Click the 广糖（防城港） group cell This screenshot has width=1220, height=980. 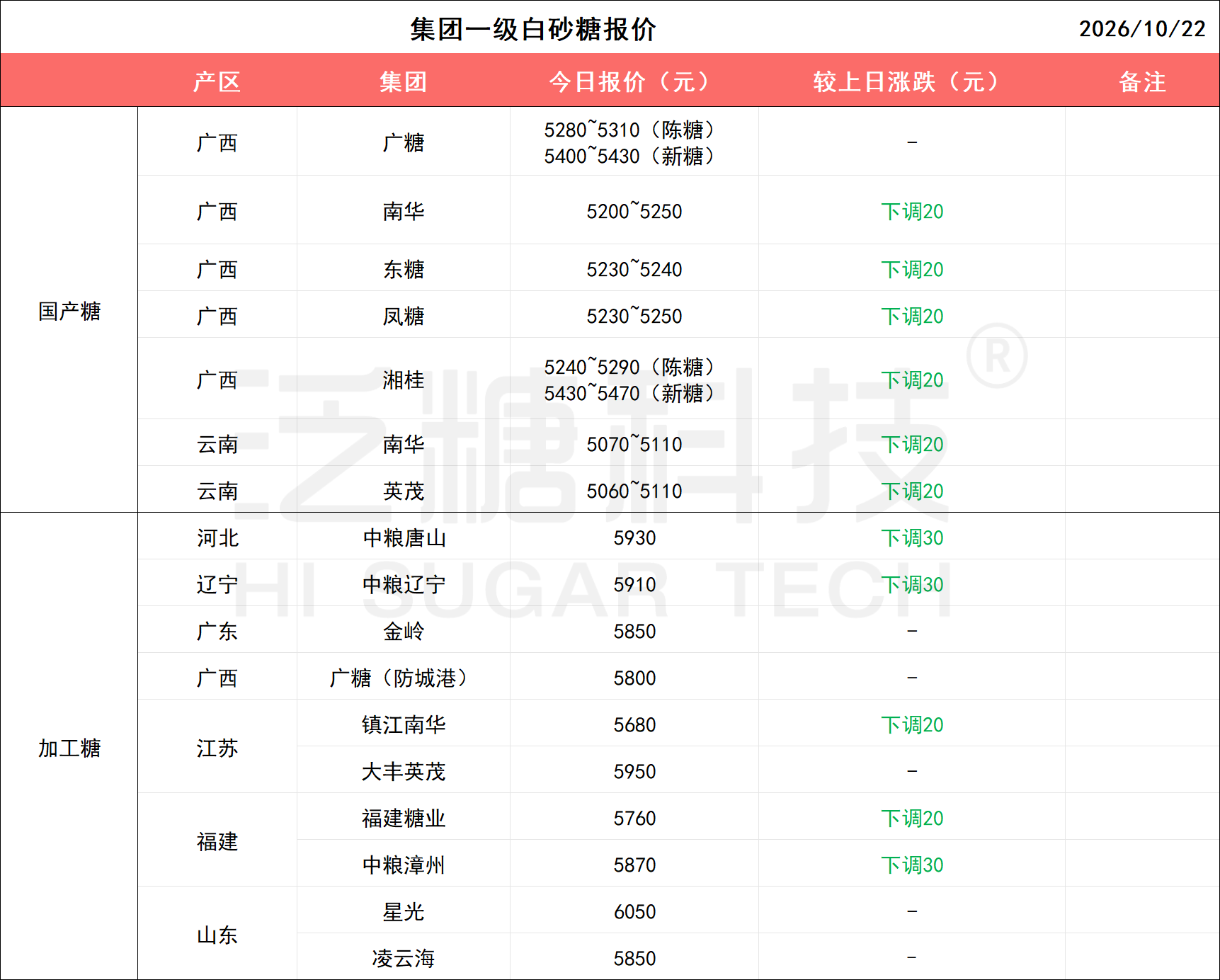(404, 678)
